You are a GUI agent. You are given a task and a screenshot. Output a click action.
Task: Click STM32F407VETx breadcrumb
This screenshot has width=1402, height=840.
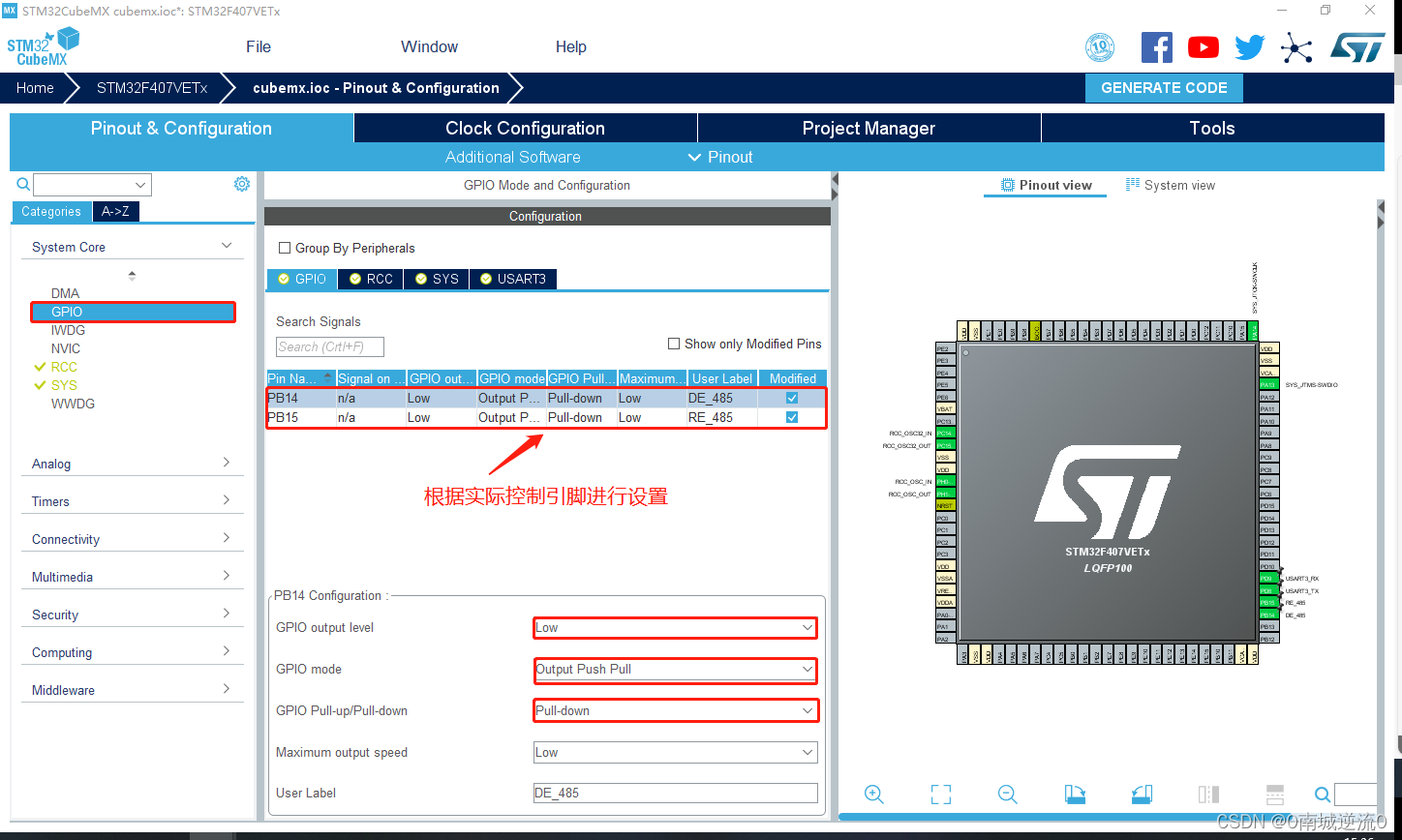152,87
